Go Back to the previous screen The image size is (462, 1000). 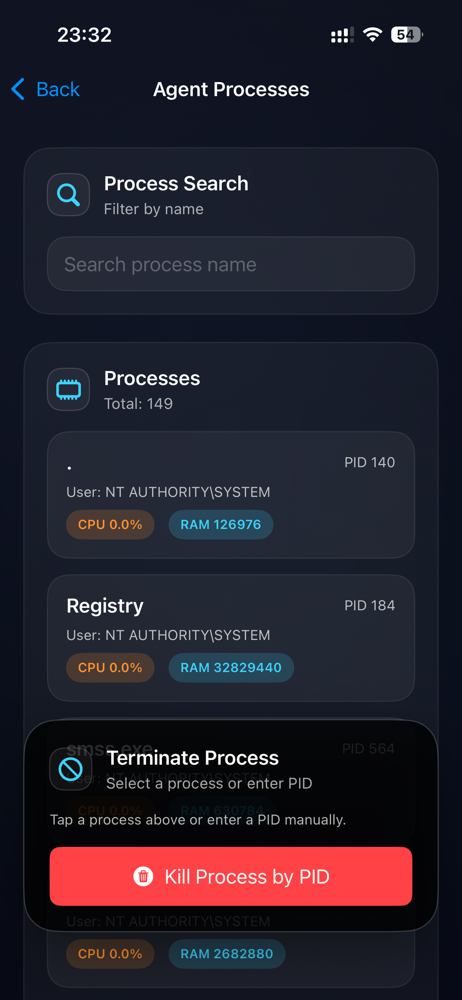click(46, 89)
